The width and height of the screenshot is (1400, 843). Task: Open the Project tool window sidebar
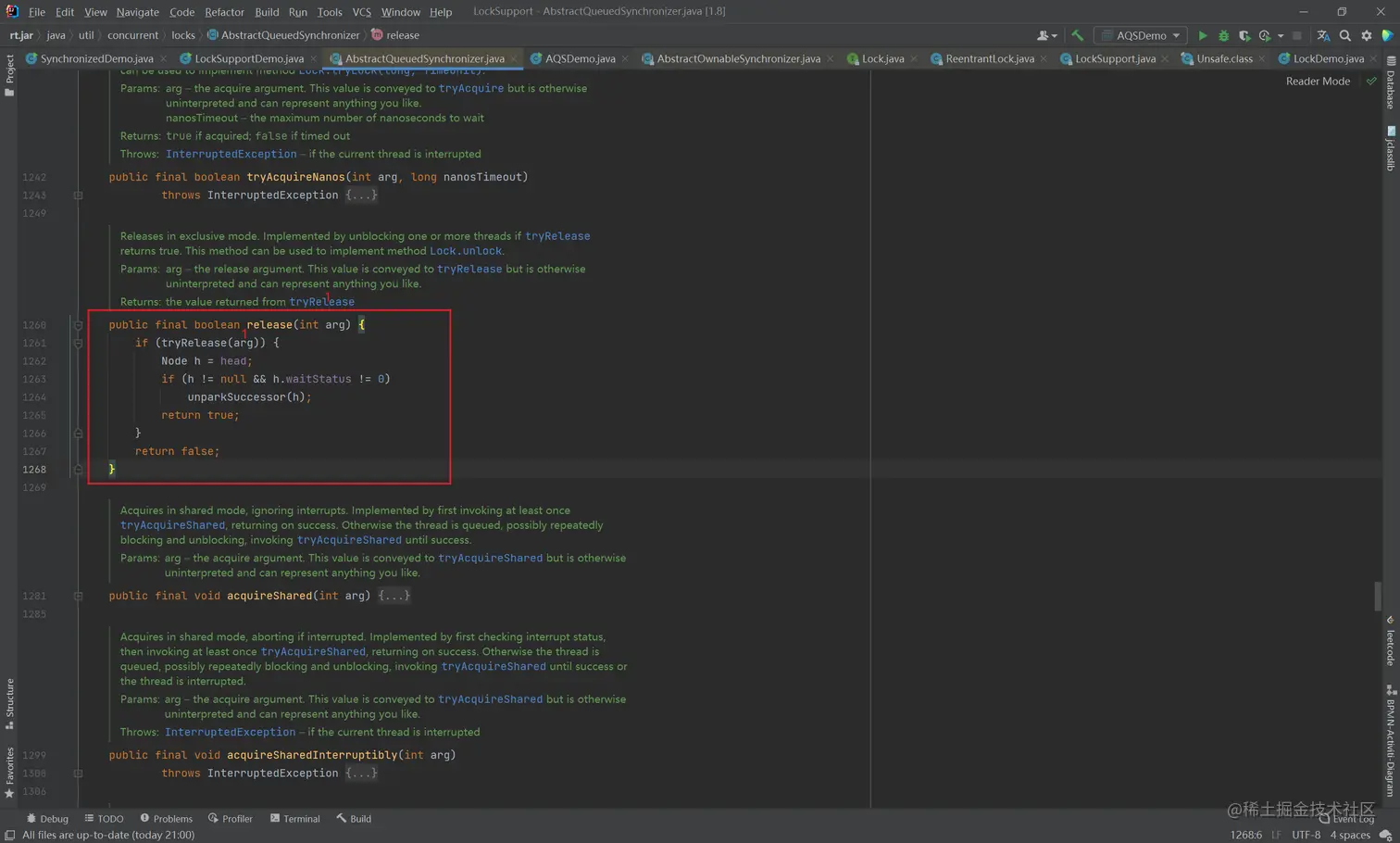pos(9,74)
